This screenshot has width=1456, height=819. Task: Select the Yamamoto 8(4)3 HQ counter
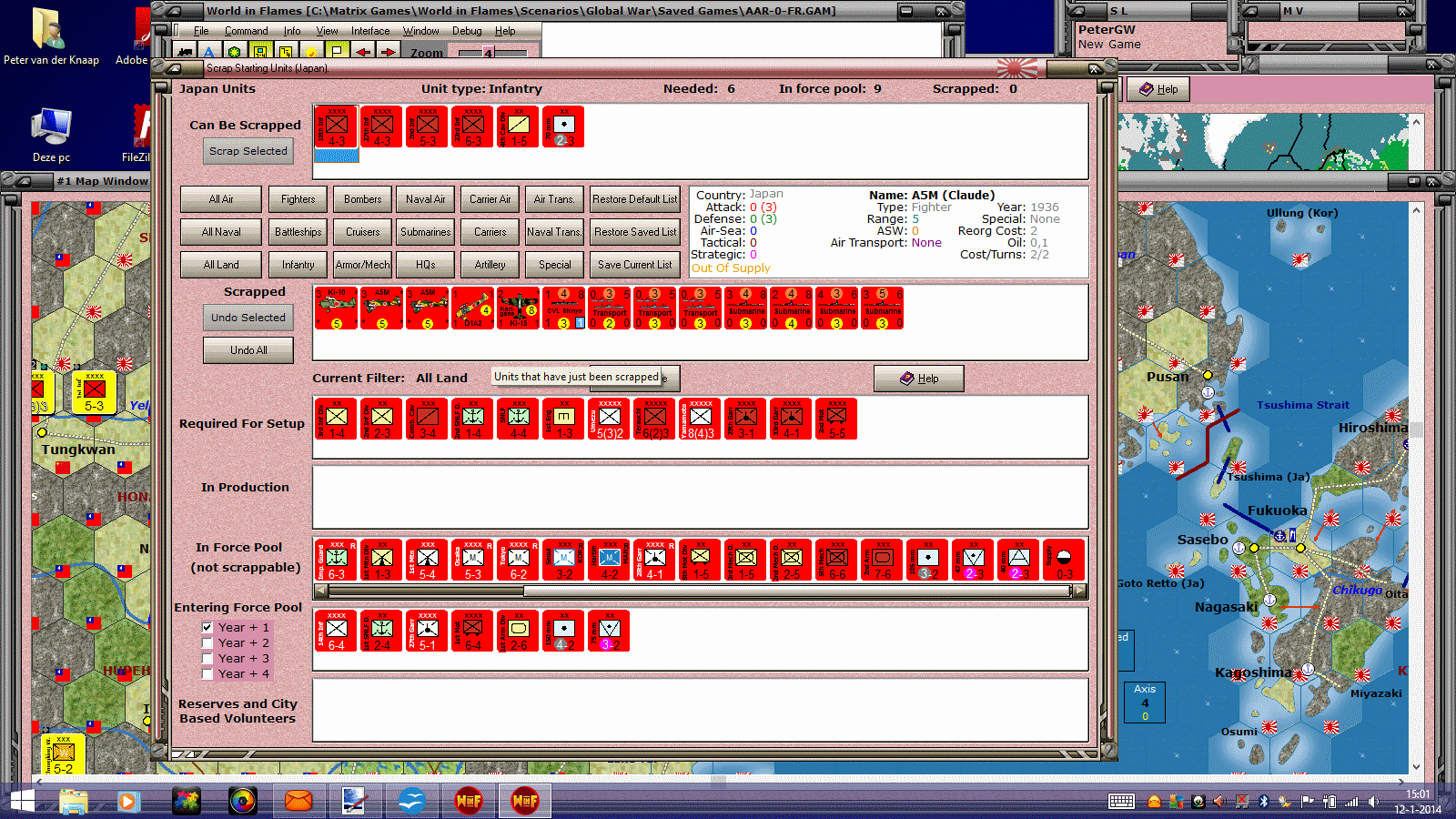(x=700, y=419)
